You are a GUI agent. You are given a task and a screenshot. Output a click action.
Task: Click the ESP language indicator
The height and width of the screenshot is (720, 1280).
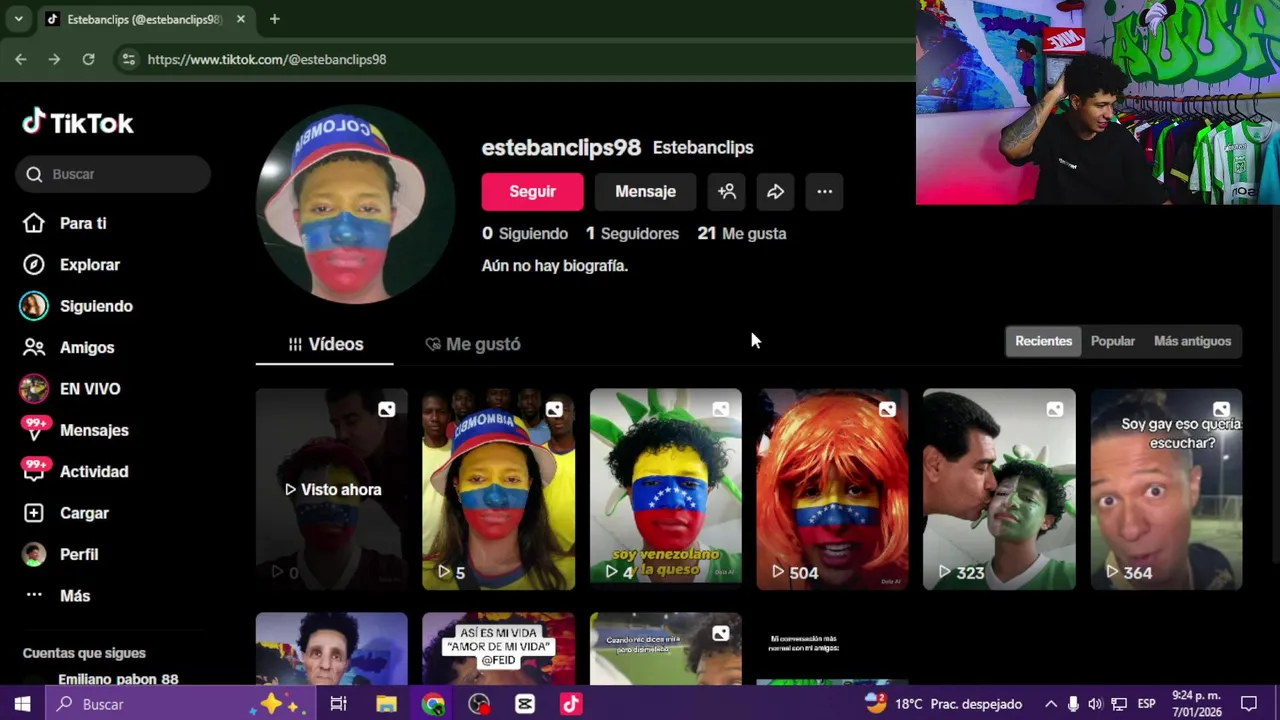tap(1147, 704)
